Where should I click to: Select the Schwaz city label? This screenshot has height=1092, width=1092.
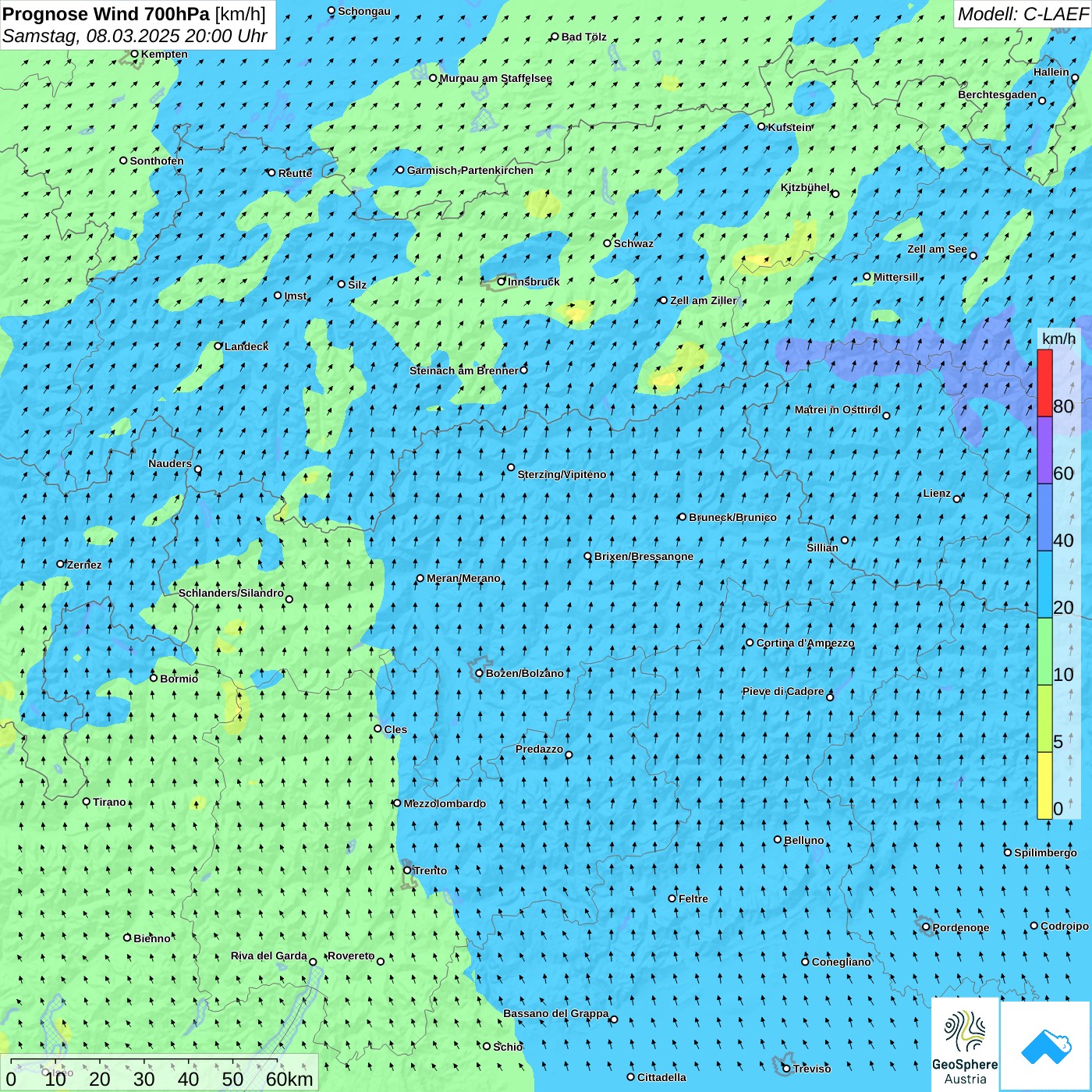tap(633, 243)
